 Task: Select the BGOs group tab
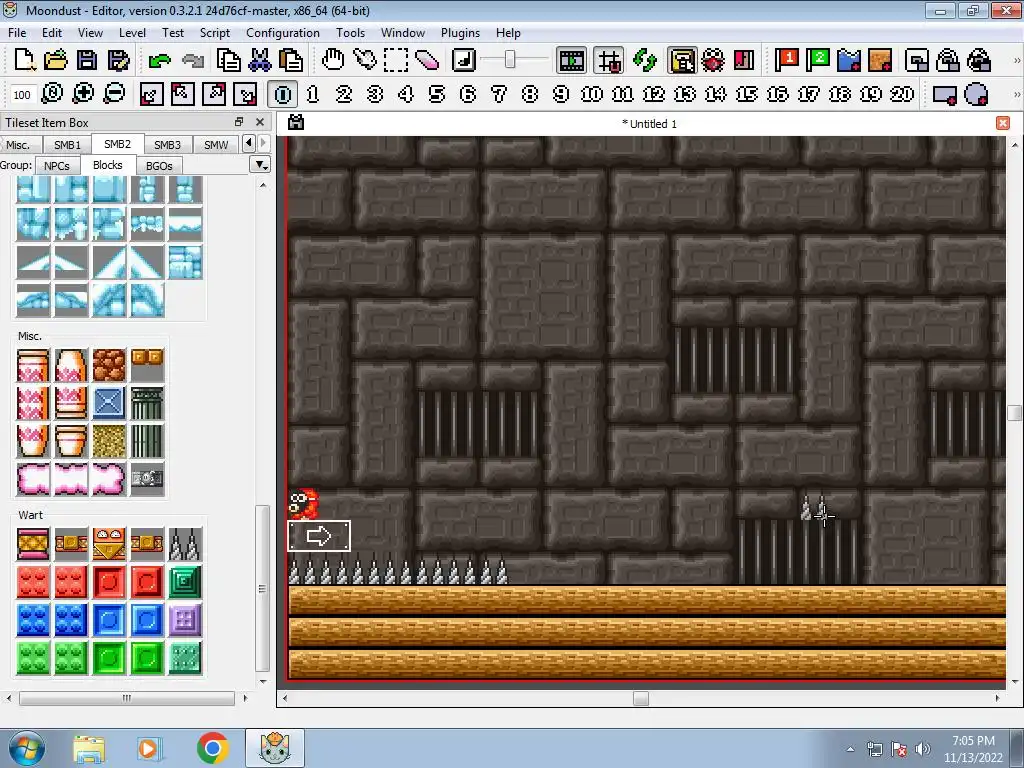(159, 166)
